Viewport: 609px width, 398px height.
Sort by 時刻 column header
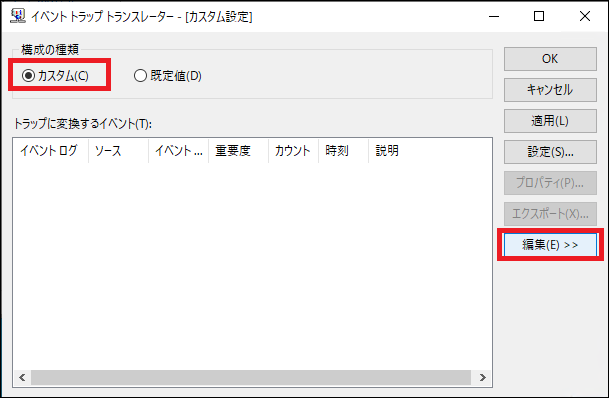(344, 150)
